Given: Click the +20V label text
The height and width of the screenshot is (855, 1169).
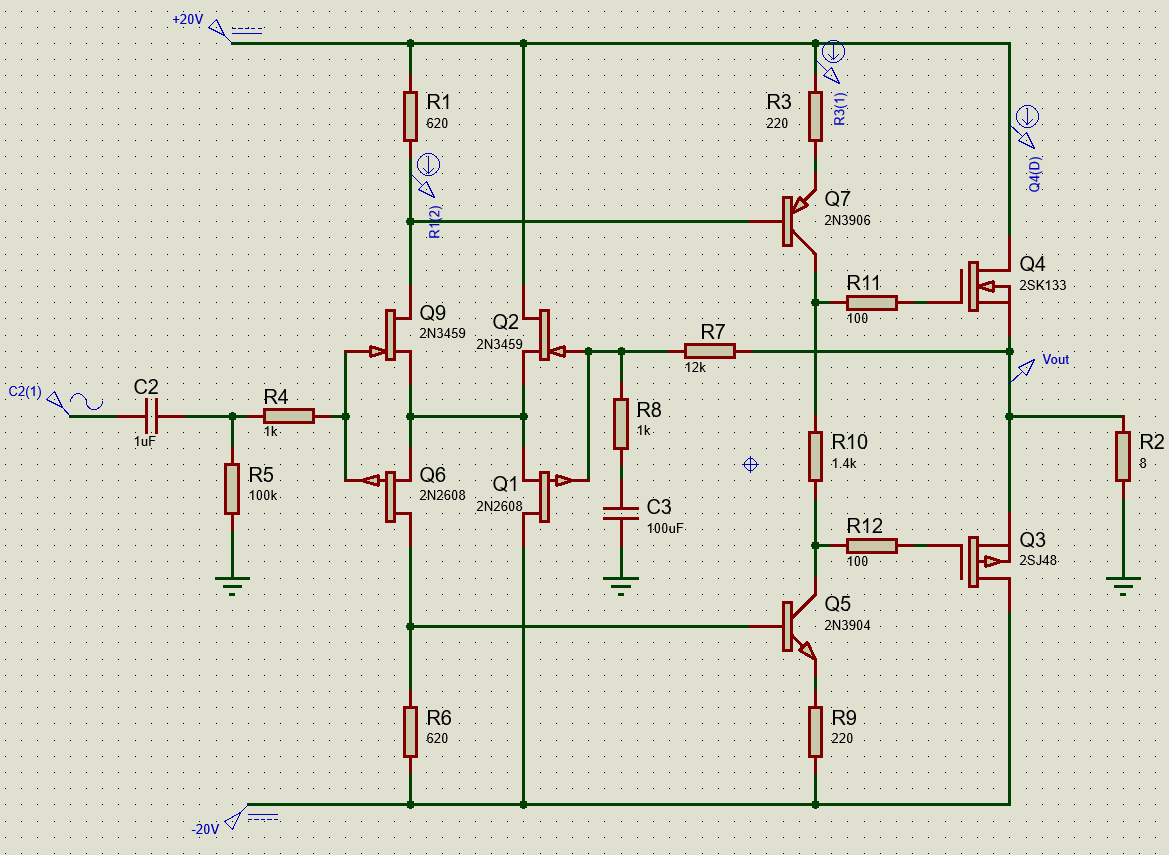Looking at the screenshot, I should coord(188,19).
